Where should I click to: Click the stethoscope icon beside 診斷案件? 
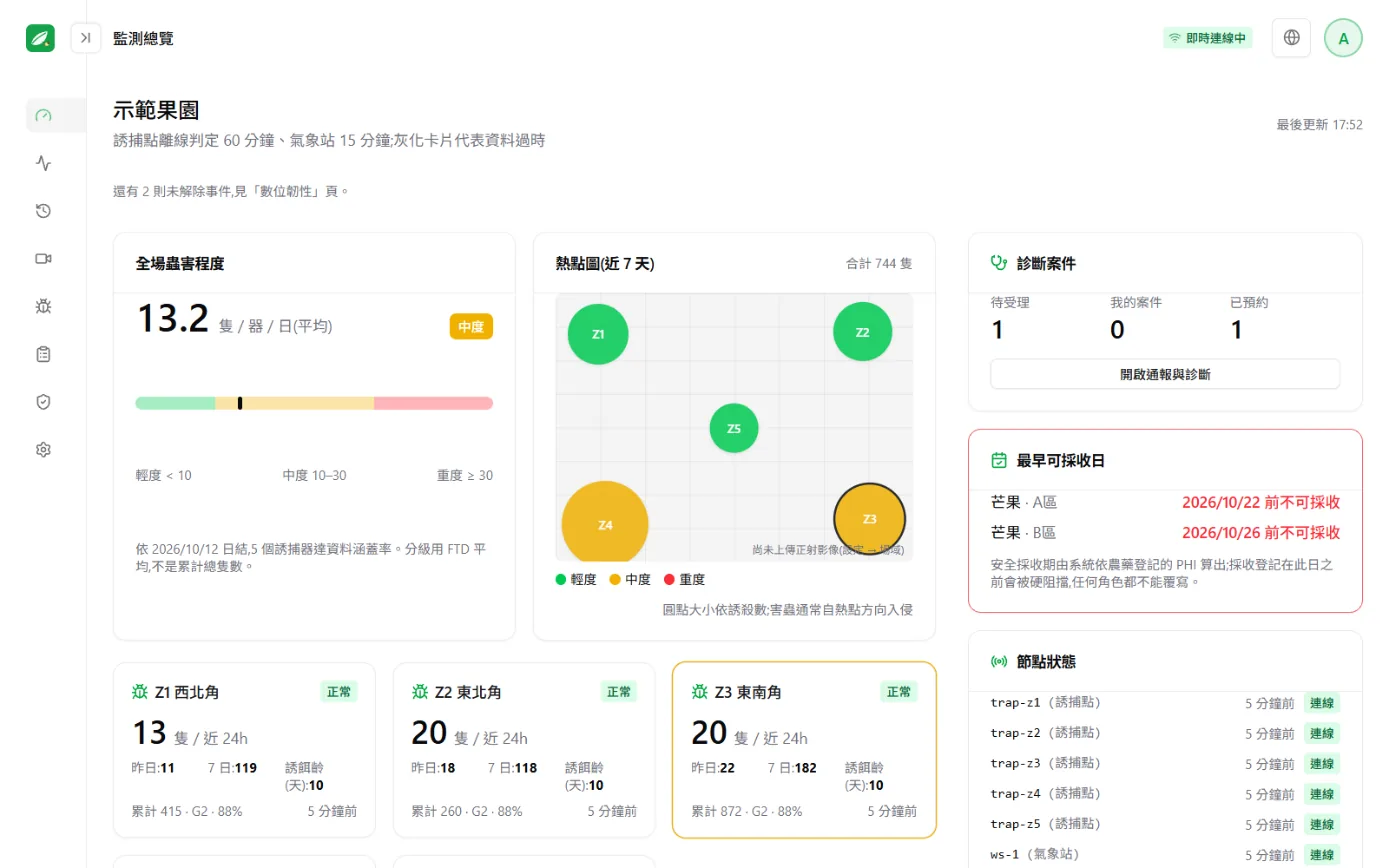(998, 263)
